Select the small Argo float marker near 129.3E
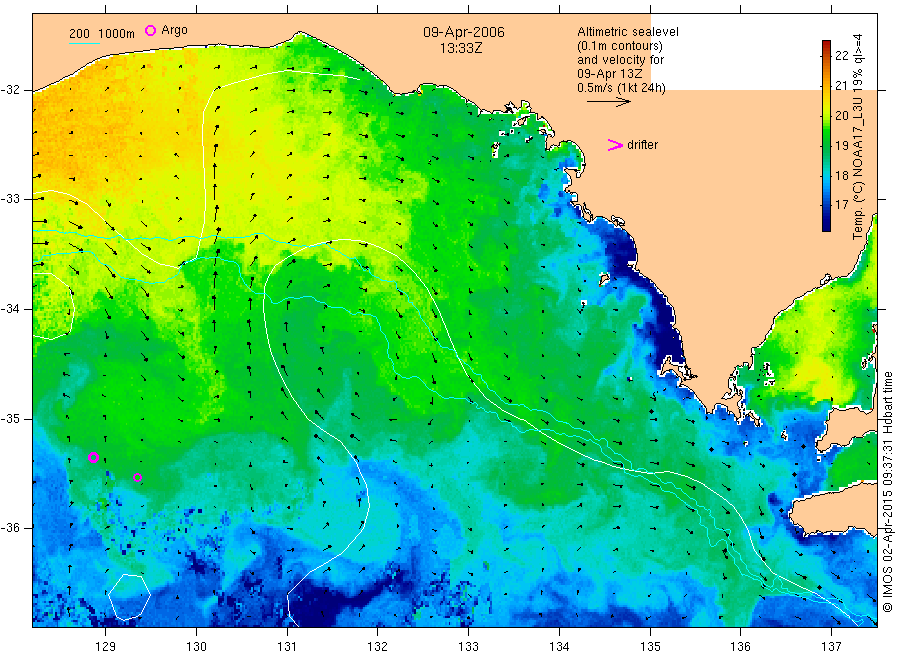 pyautogui.click(x=137, y=477)
